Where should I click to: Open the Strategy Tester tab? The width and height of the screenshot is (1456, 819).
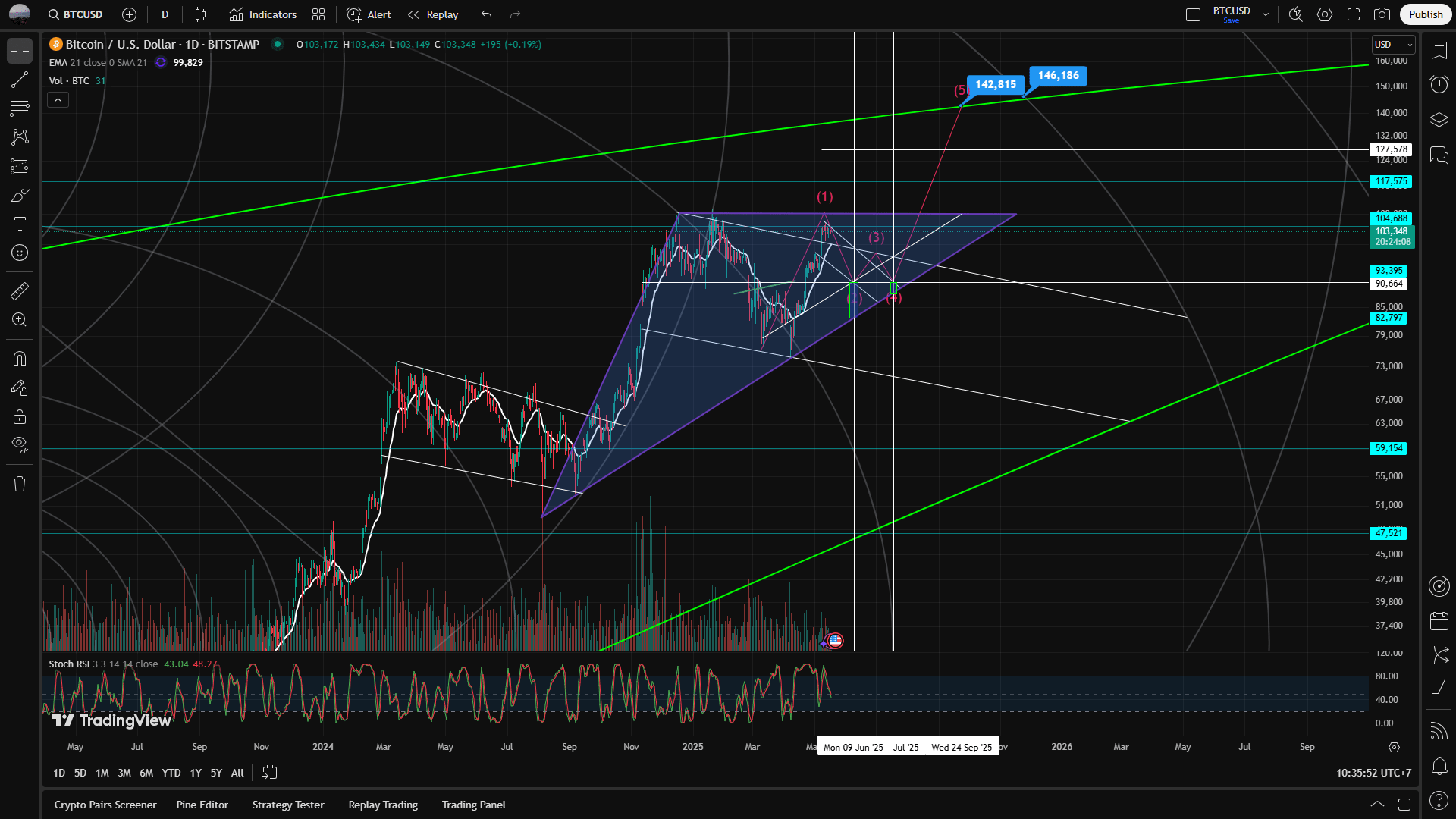(x=288, y=805)
